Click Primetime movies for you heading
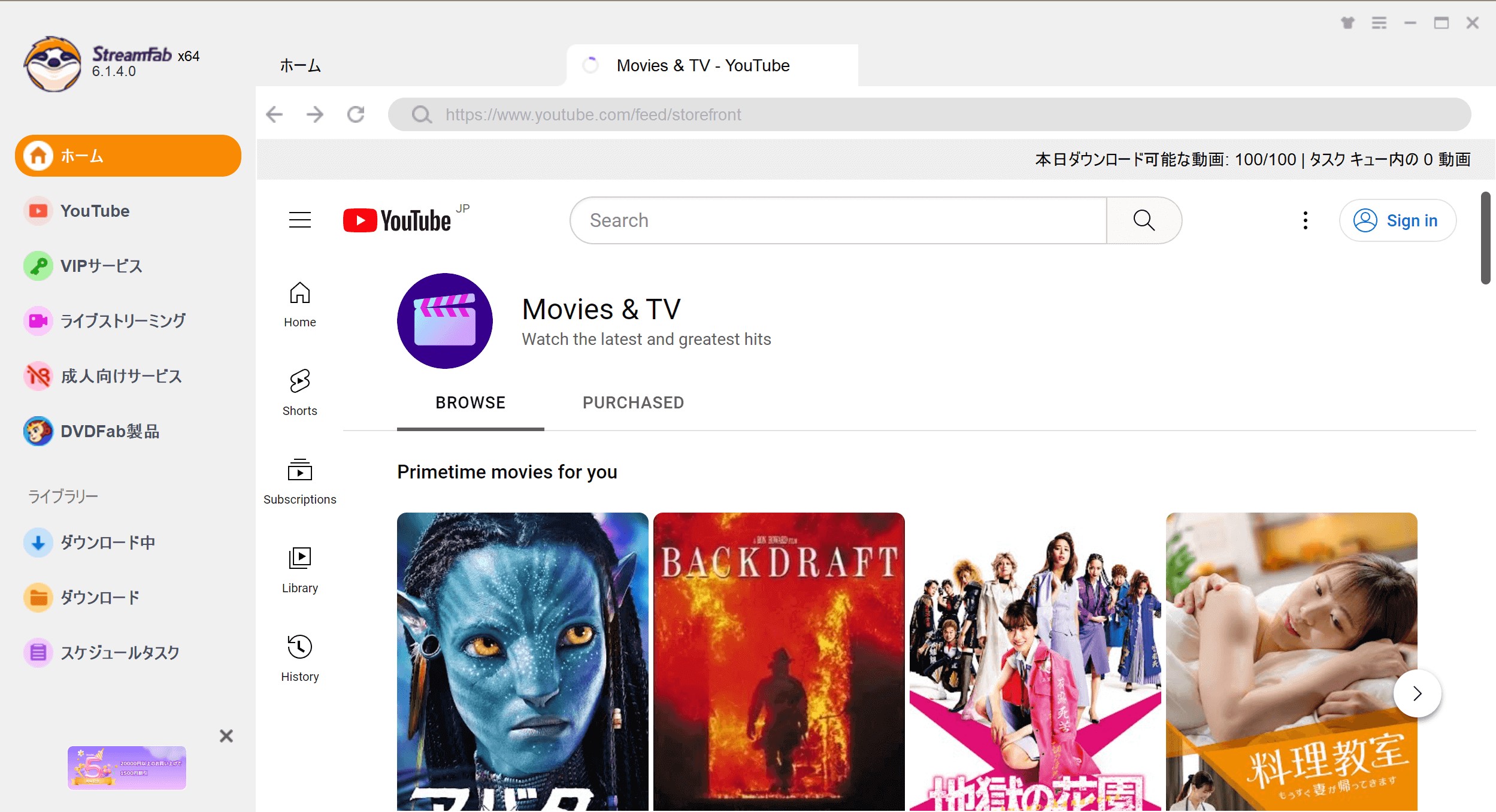Viewport: 1496px width, 812px height. tap(507, 472)
